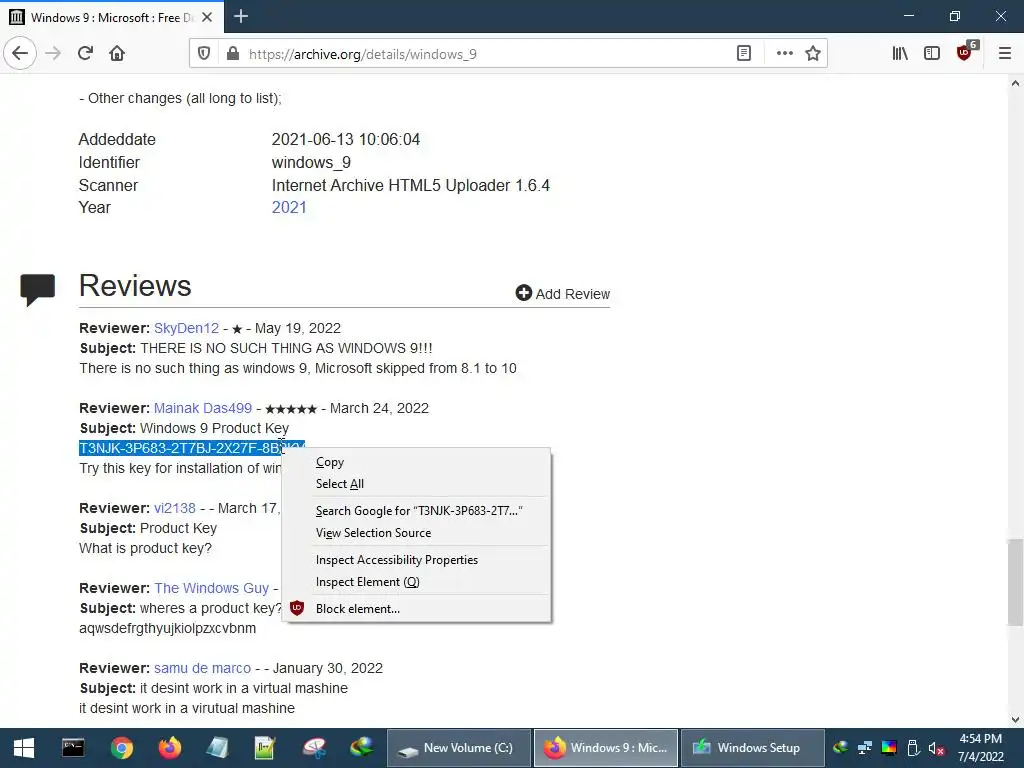Open SkyDen12 reviewer profile
The image size is (1024, 768).
pos(186,328)
